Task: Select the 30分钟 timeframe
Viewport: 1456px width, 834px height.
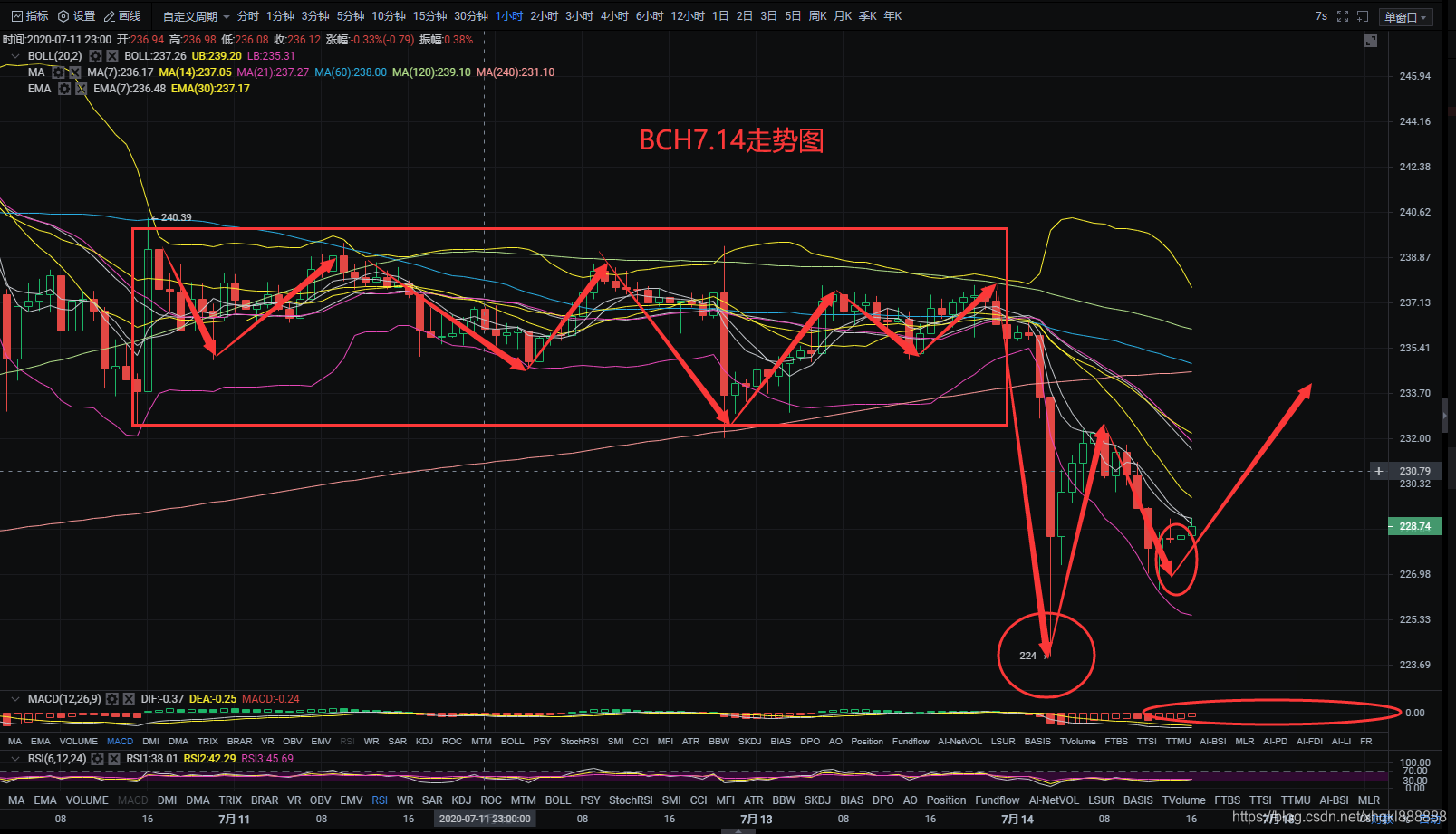Action: [x=471, y=16]
